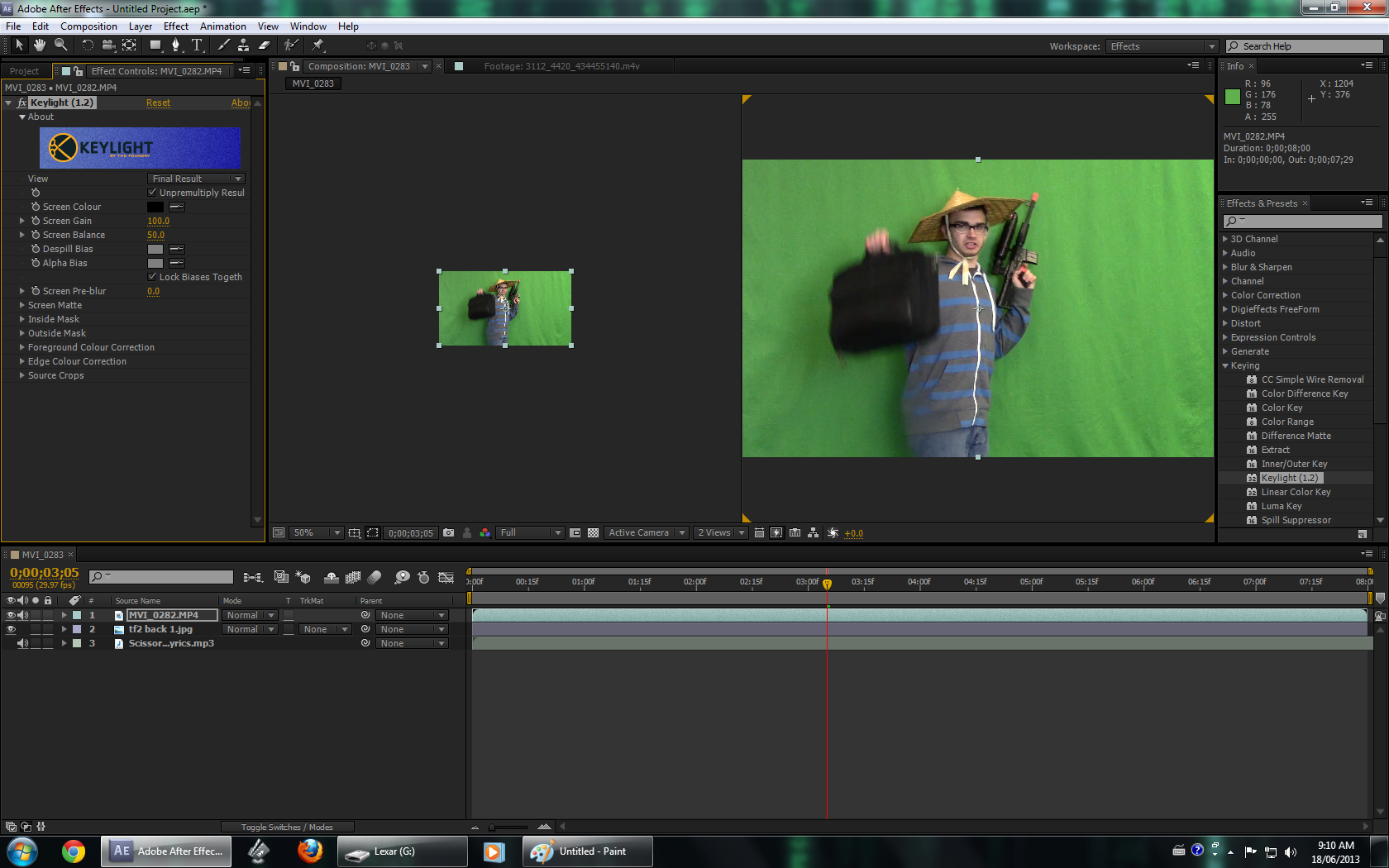Select the Zoom magnifier tool

[x=60, y=45]
